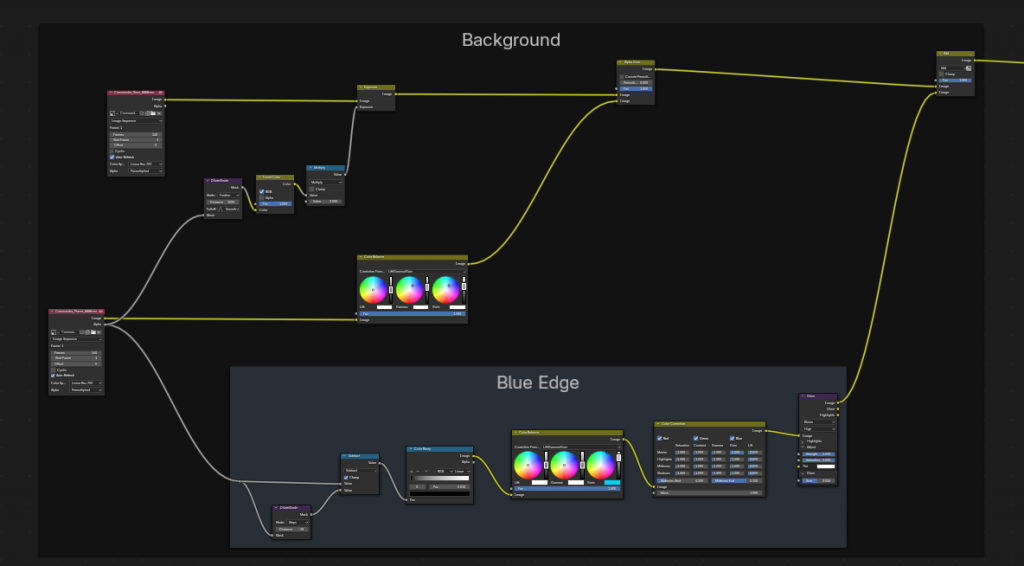This screenshot has height=566, width=1024.
Task: Toggle the Red channel checkbox in Color Correction
Action: pos(659,437)
